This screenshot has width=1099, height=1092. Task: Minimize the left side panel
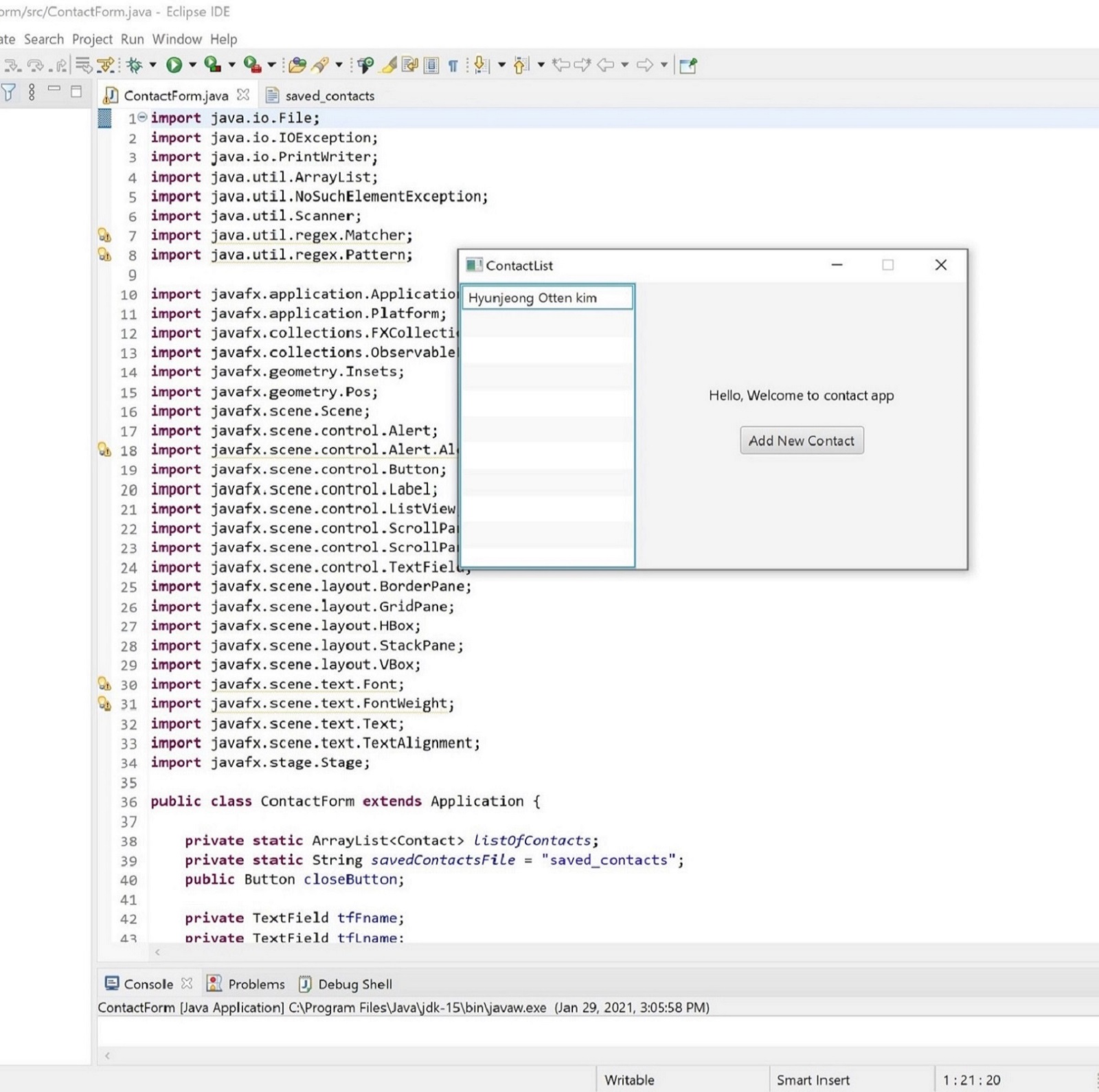[x=54, y=89]
